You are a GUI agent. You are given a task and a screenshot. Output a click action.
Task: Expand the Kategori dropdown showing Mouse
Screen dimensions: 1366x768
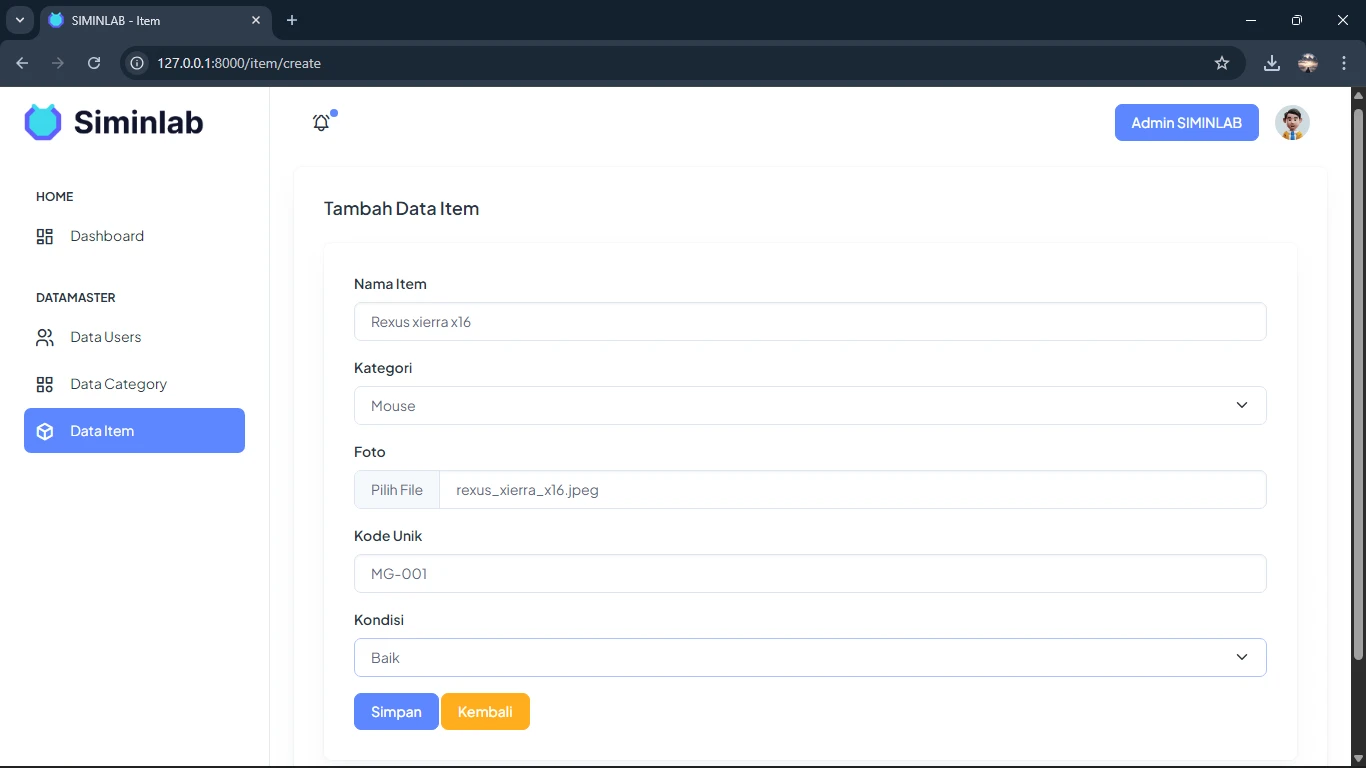(x=809, y=406)
